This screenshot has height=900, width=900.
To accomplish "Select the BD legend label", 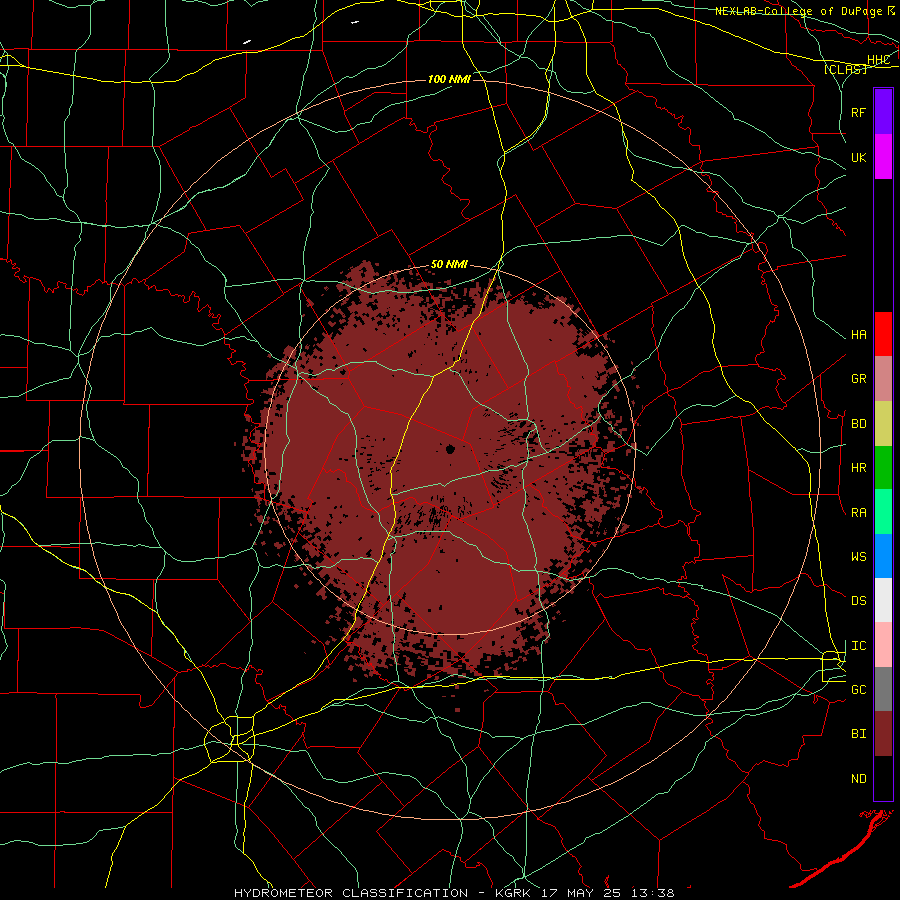I will pyautogui.click(x=859, y=424).
